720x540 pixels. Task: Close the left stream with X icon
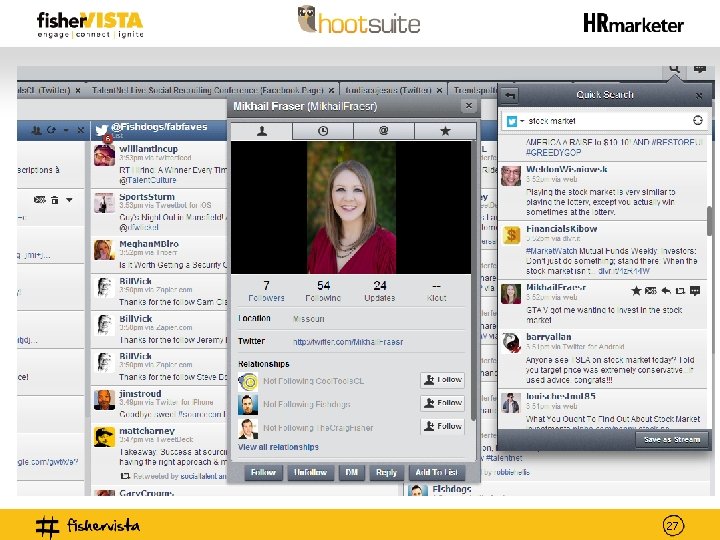pyautogui.click(x=80, y=130)
